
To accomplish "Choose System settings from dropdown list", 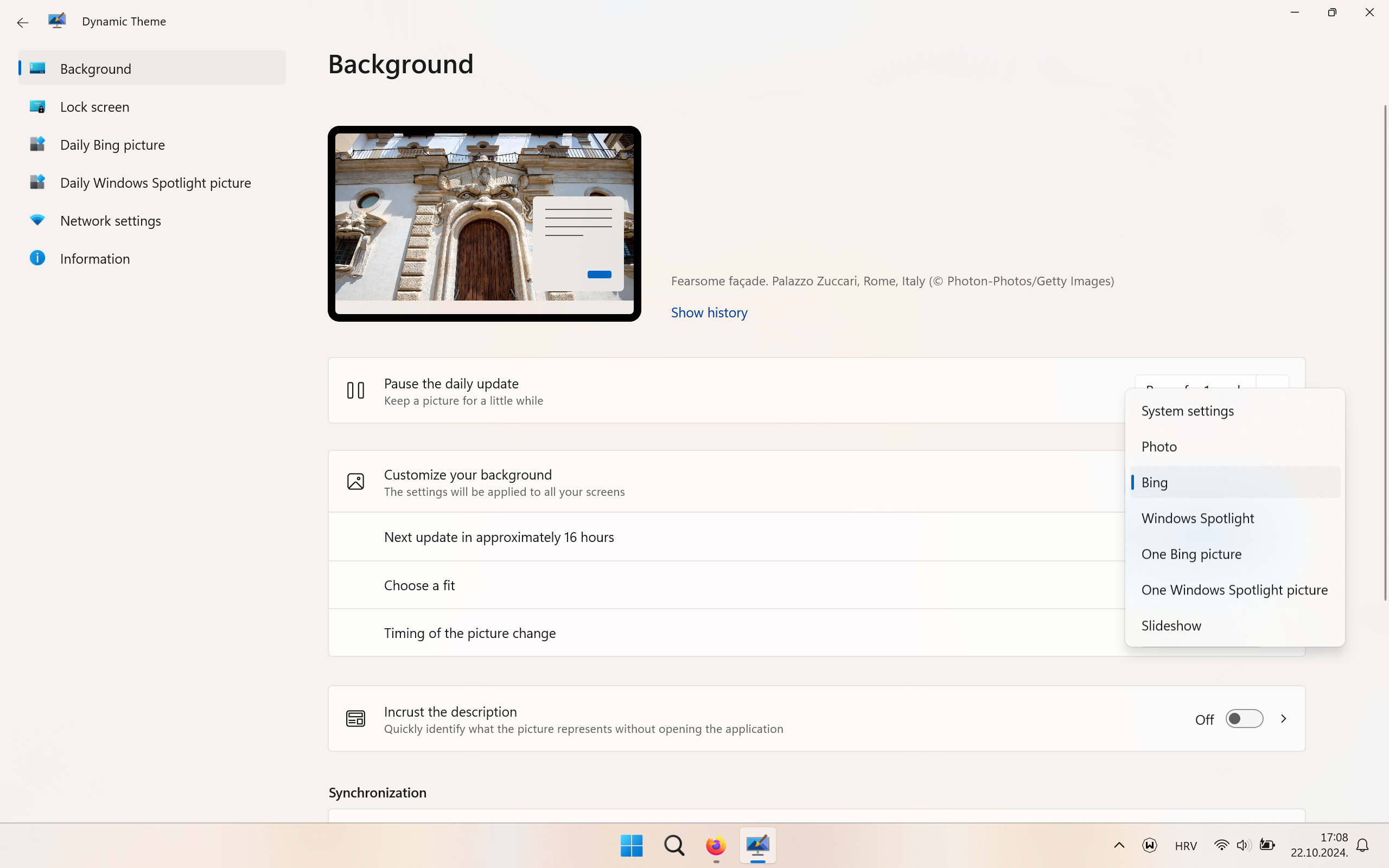I will coord(1234,411).
